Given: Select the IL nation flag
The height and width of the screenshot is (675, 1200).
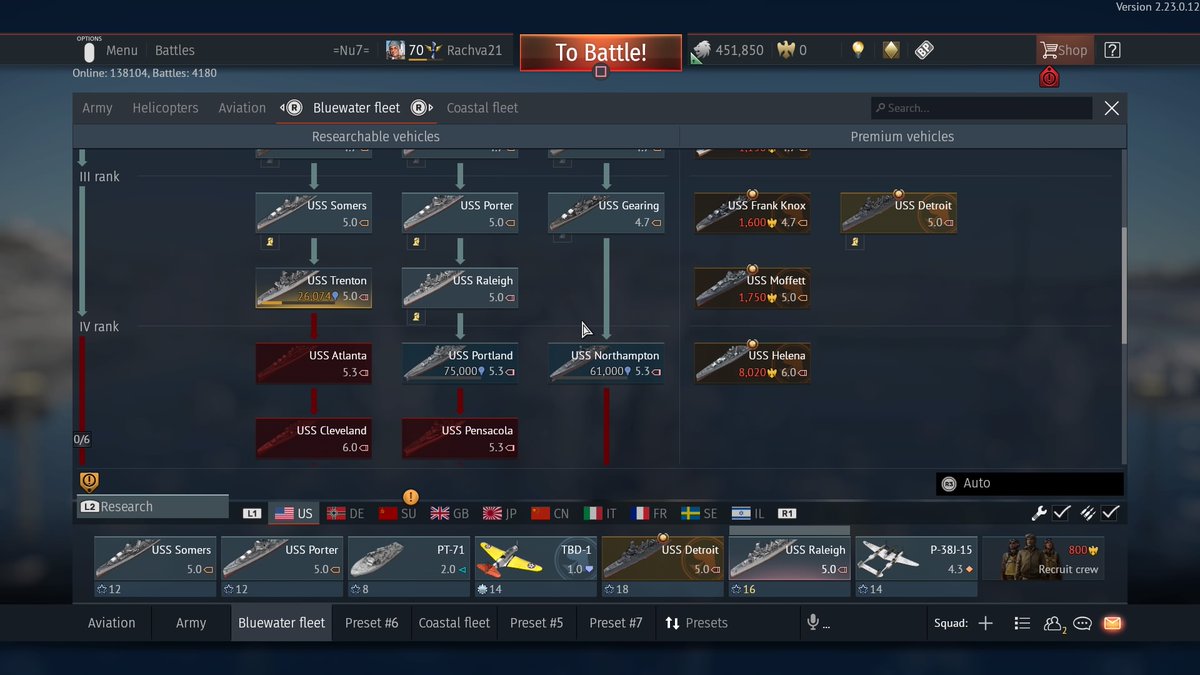Looking at the screenshot, I should click(748, 513).
